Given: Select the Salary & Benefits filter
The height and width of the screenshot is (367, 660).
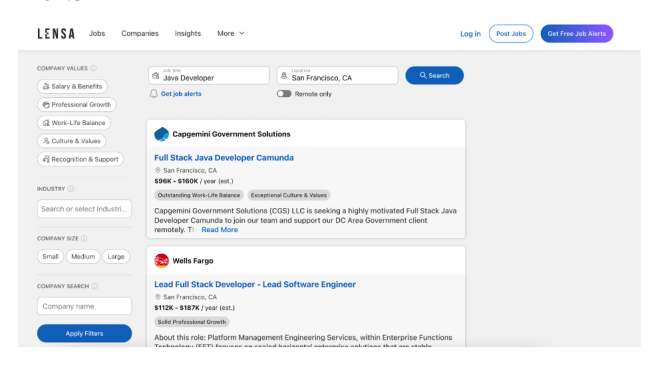Looking at the screenshot, I should coord(72,86).
